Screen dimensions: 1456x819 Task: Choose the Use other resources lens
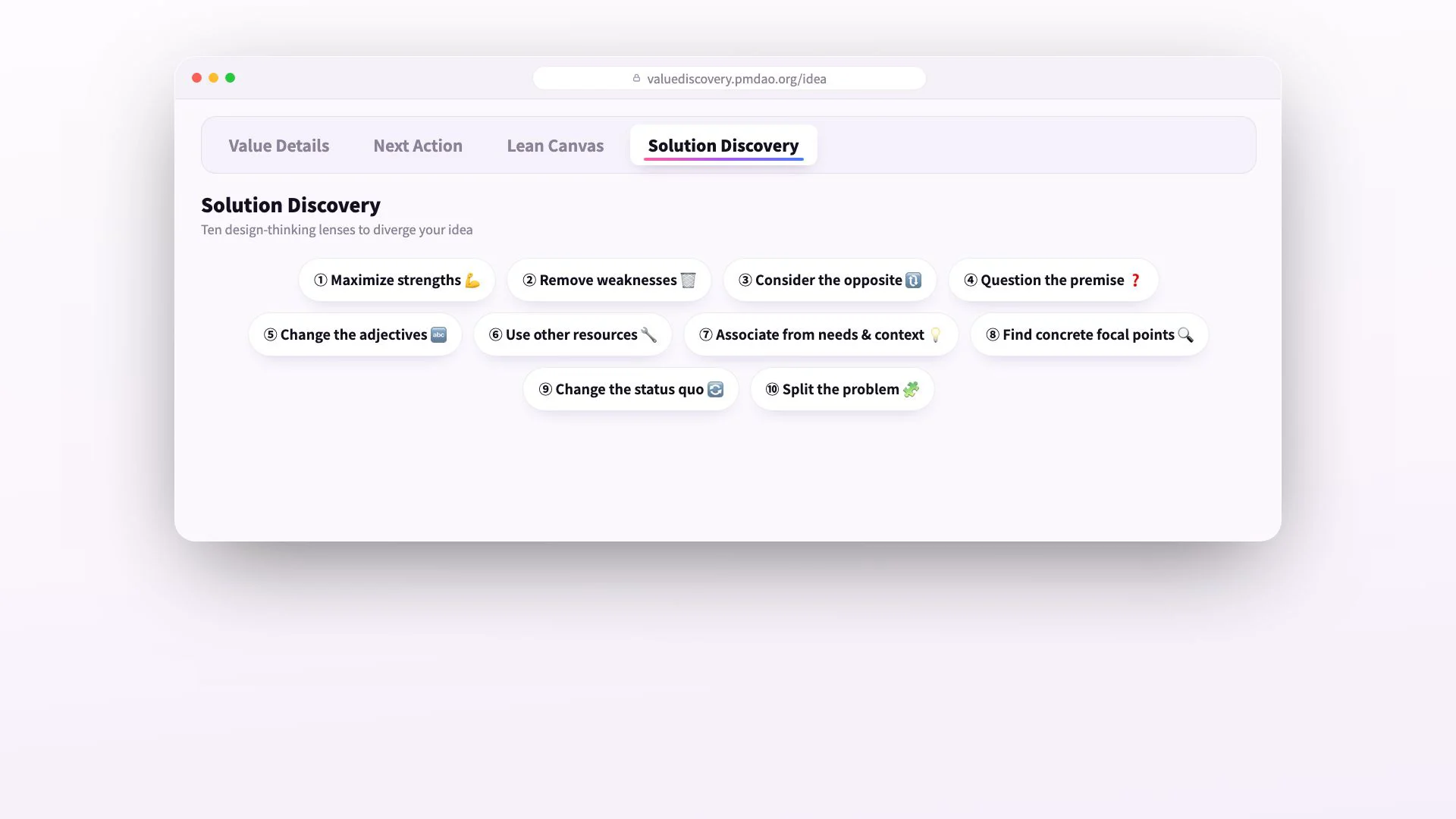point(573,334)
